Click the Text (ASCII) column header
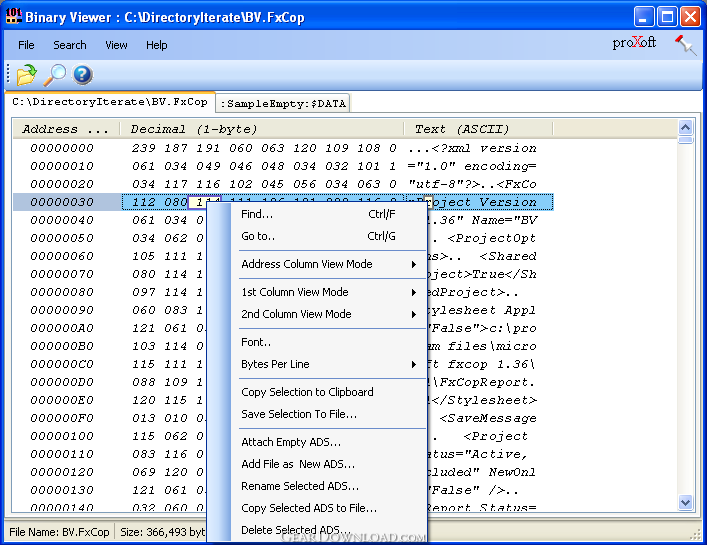This screenshot has height=545, width=707. tap(478, 129)
